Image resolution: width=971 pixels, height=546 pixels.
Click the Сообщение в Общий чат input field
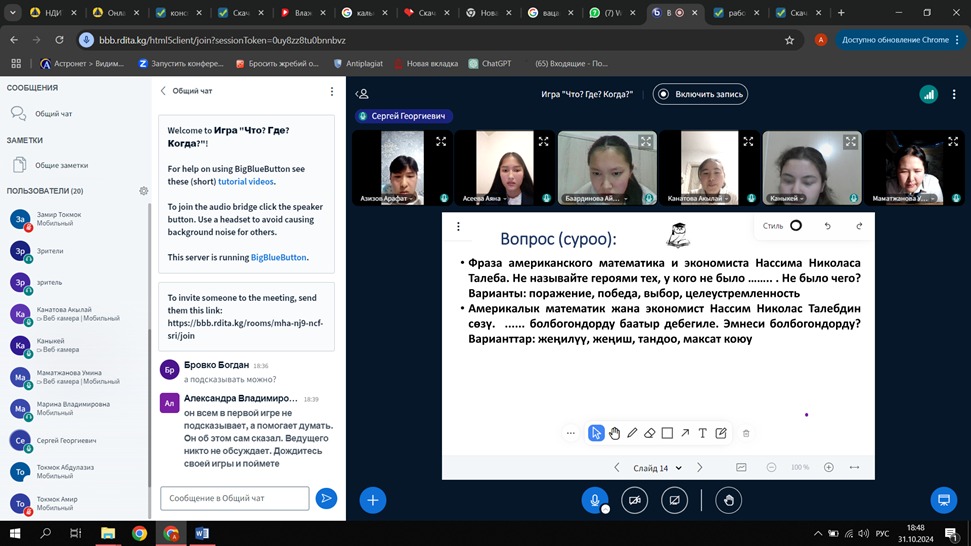(234, 498)
